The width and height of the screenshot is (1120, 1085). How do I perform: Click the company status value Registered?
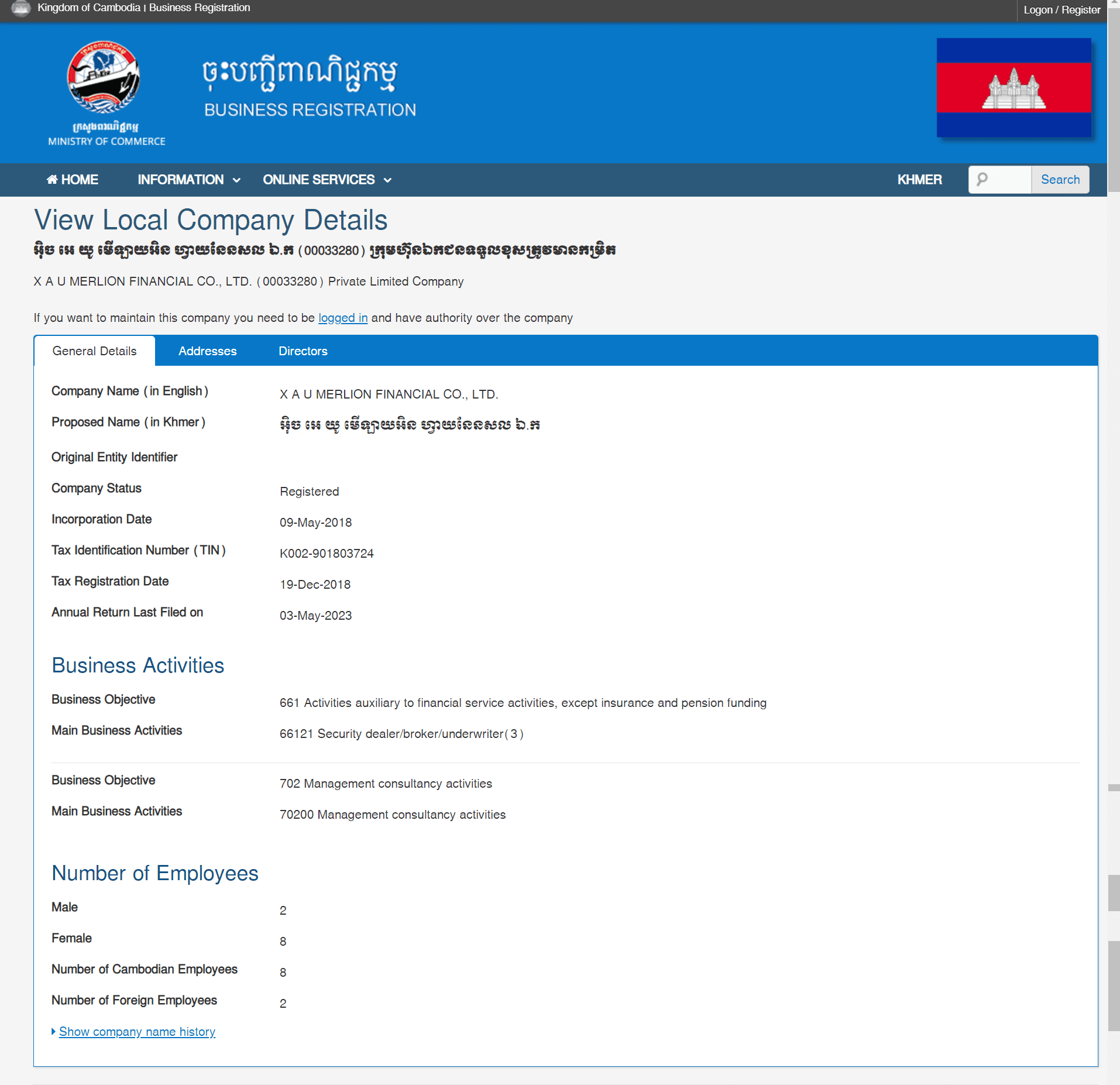click(x=310, y=492)
